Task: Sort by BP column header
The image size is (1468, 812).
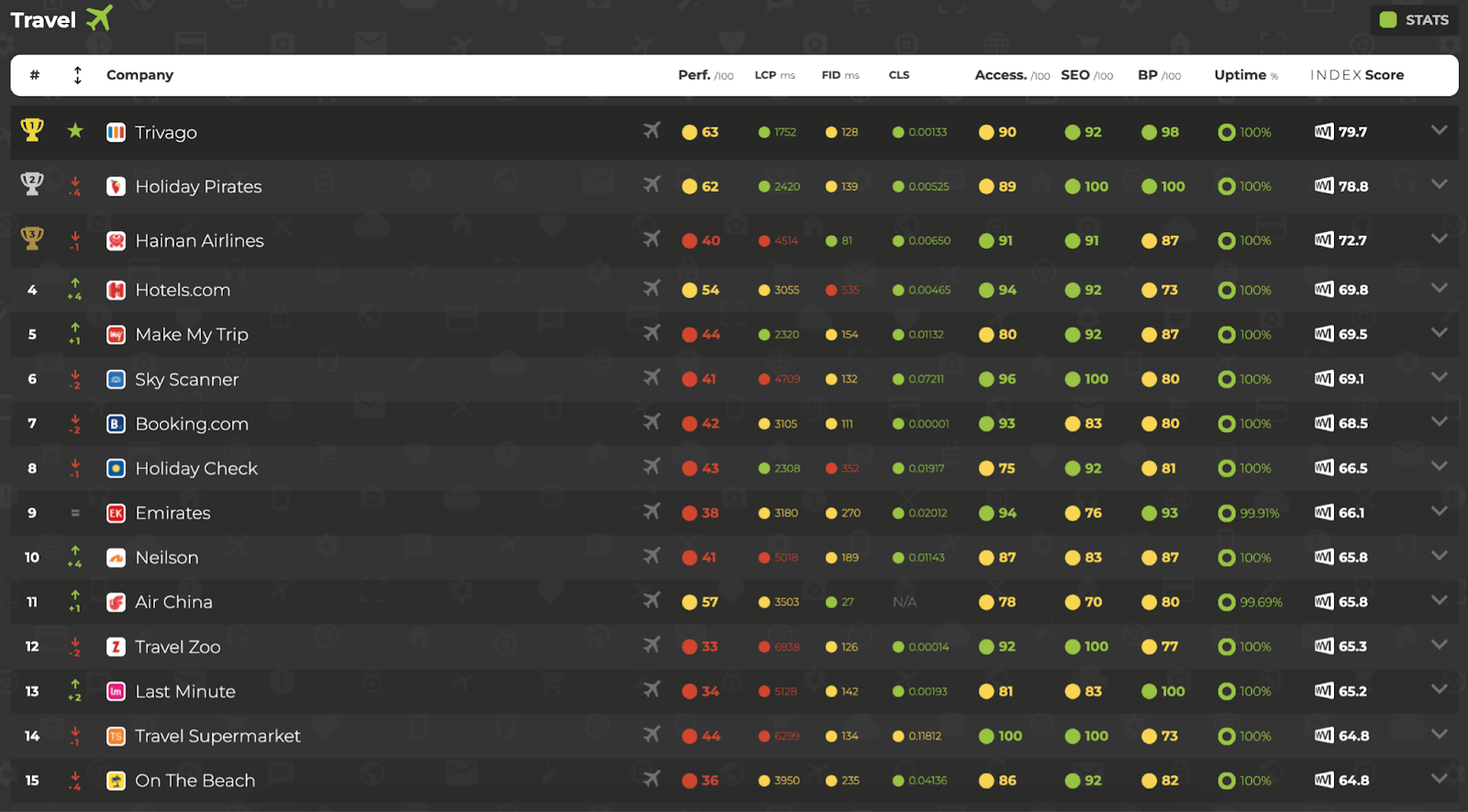Action: (x=1160, y=75)
